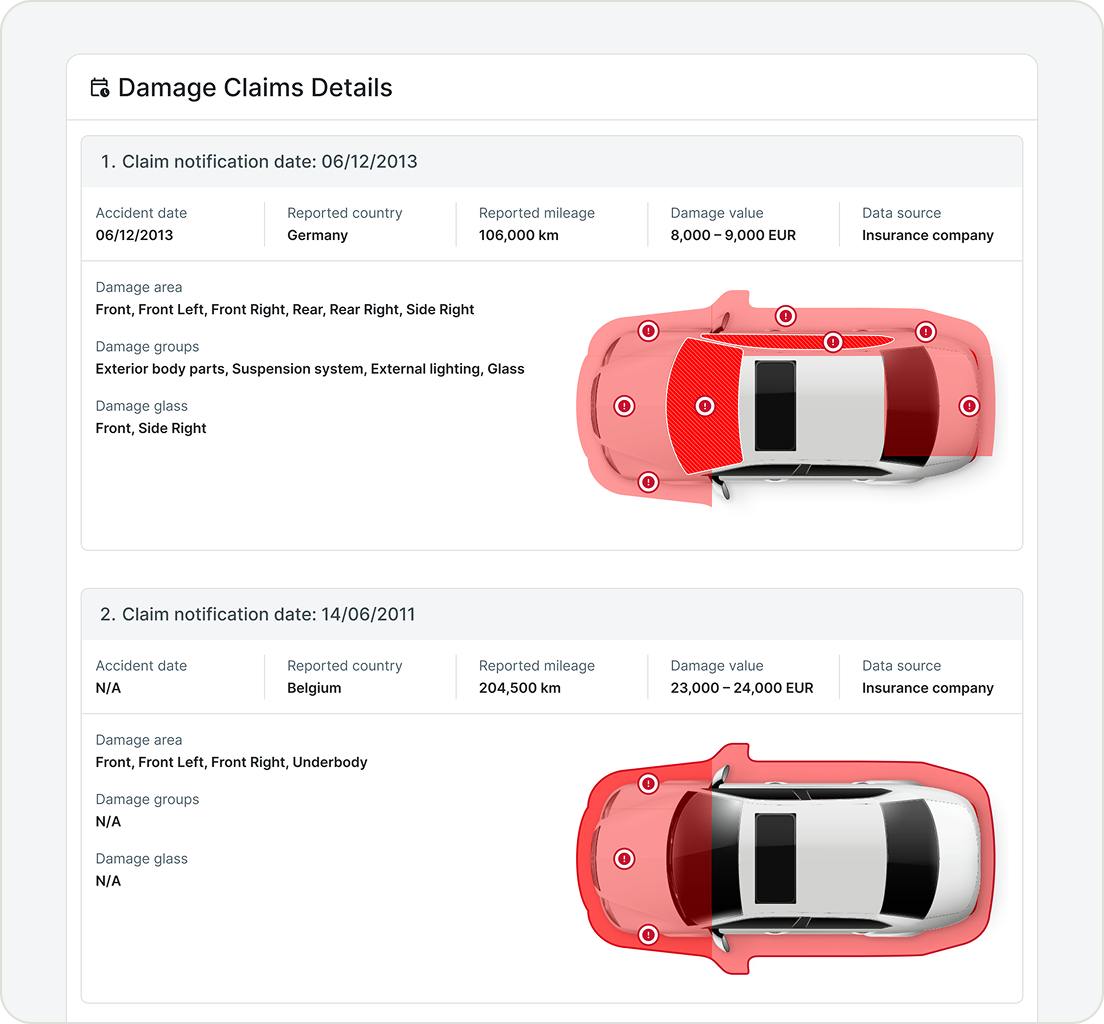Image resolution: width=1104 pixels, height=1024 pixels.
Task: Click the side window glass marker on first car
Action: pyautogui.click(x=832, y=343)
